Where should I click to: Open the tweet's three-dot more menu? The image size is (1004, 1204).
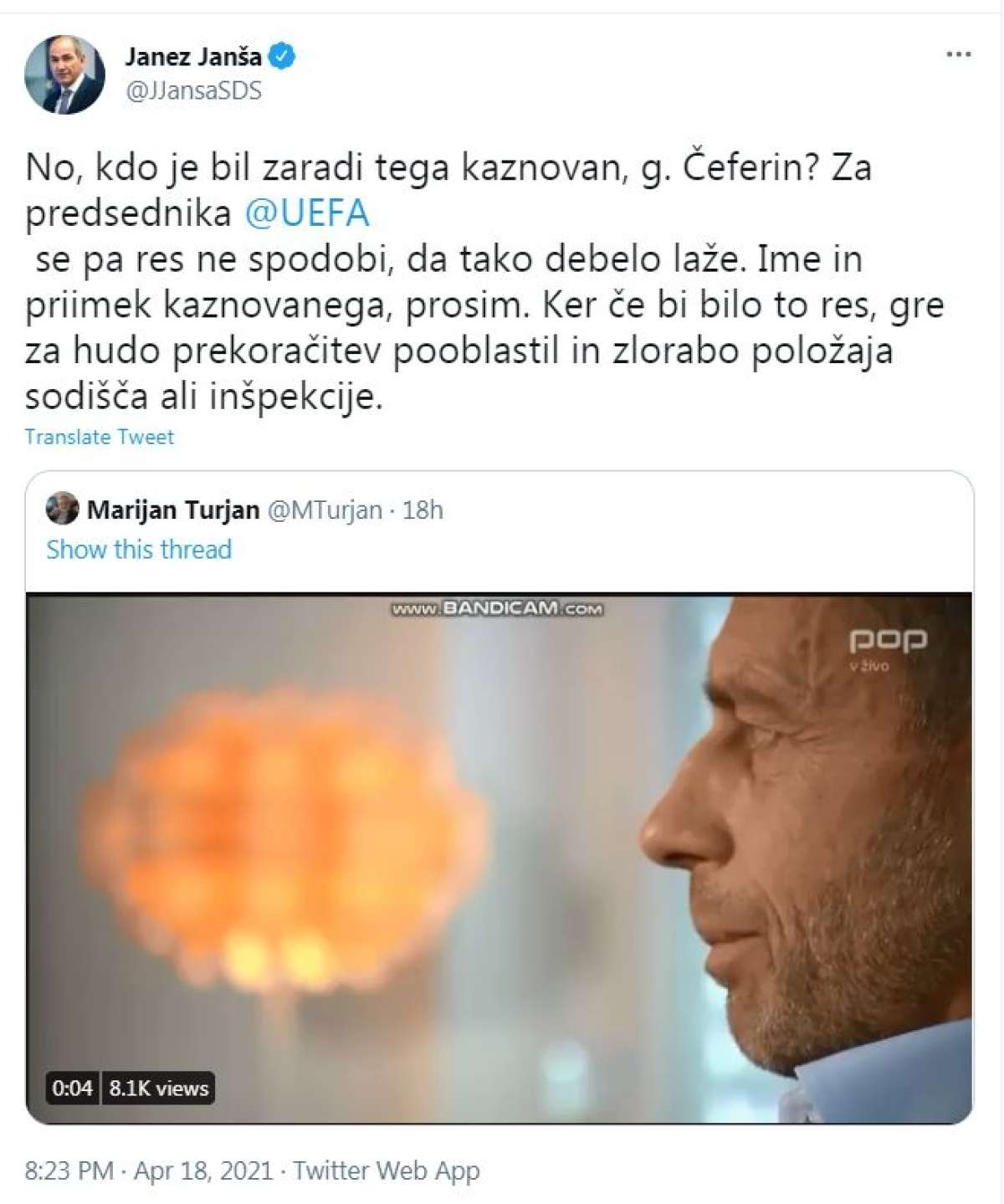point(958,55)
